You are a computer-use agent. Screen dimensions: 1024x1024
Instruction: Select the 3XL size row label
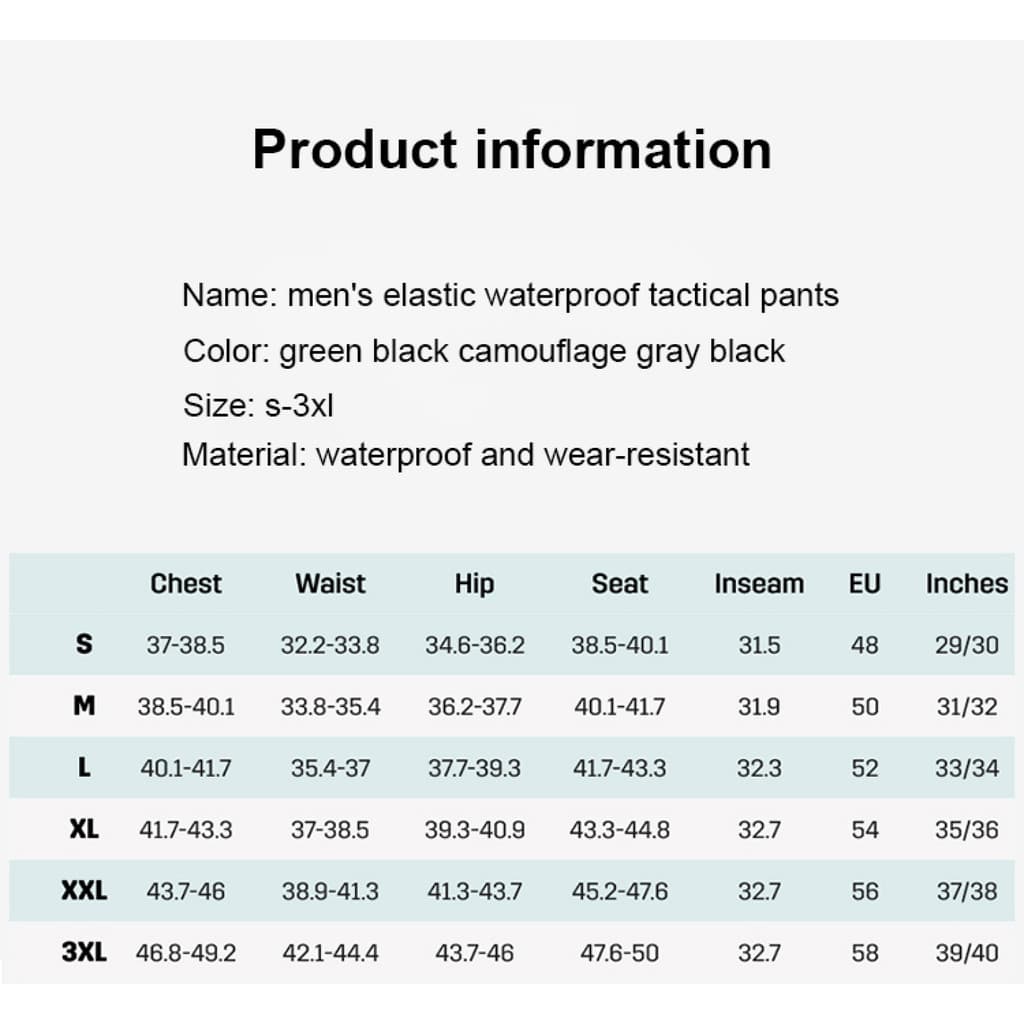point(84,952)
